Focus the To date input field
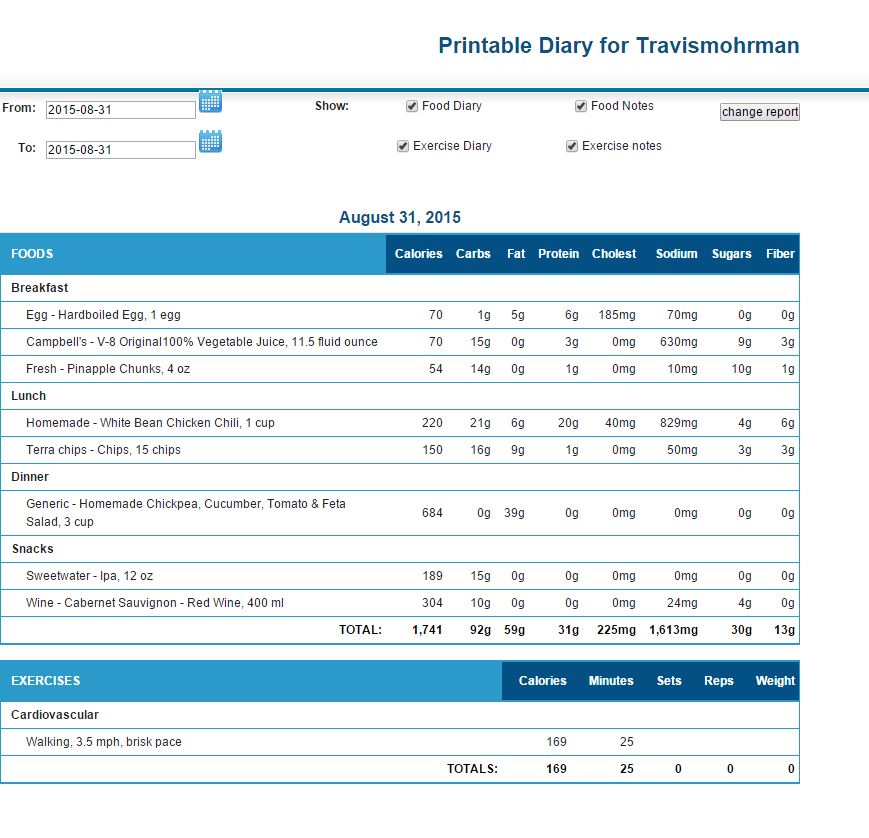The image size is (869, 838). coord(120,150)
